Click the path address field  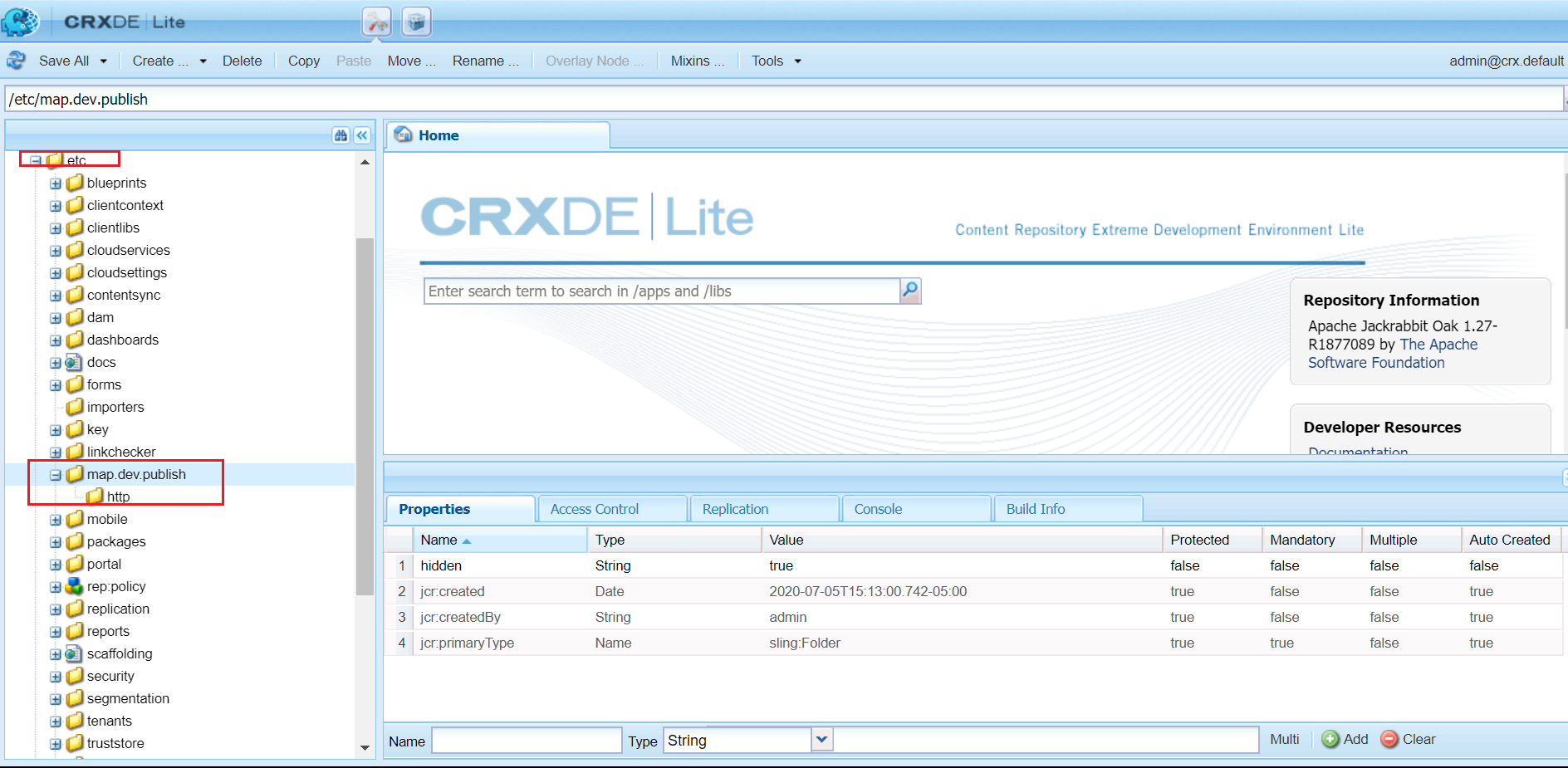[x=784, y=99]
